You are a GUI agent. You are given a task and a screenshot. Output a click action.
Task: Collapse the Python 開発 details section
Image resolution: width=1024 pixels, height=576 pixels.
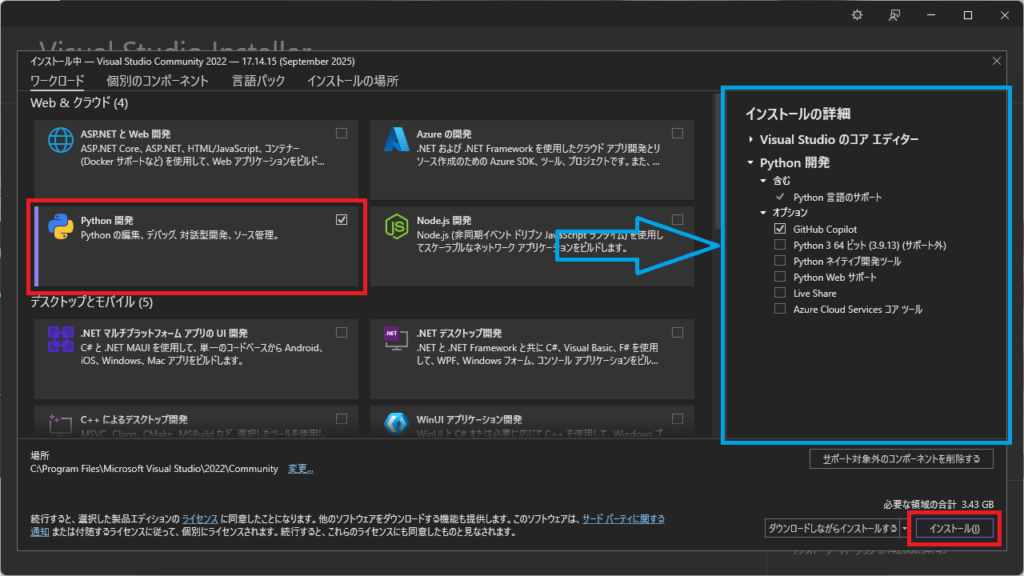(752, 163)
